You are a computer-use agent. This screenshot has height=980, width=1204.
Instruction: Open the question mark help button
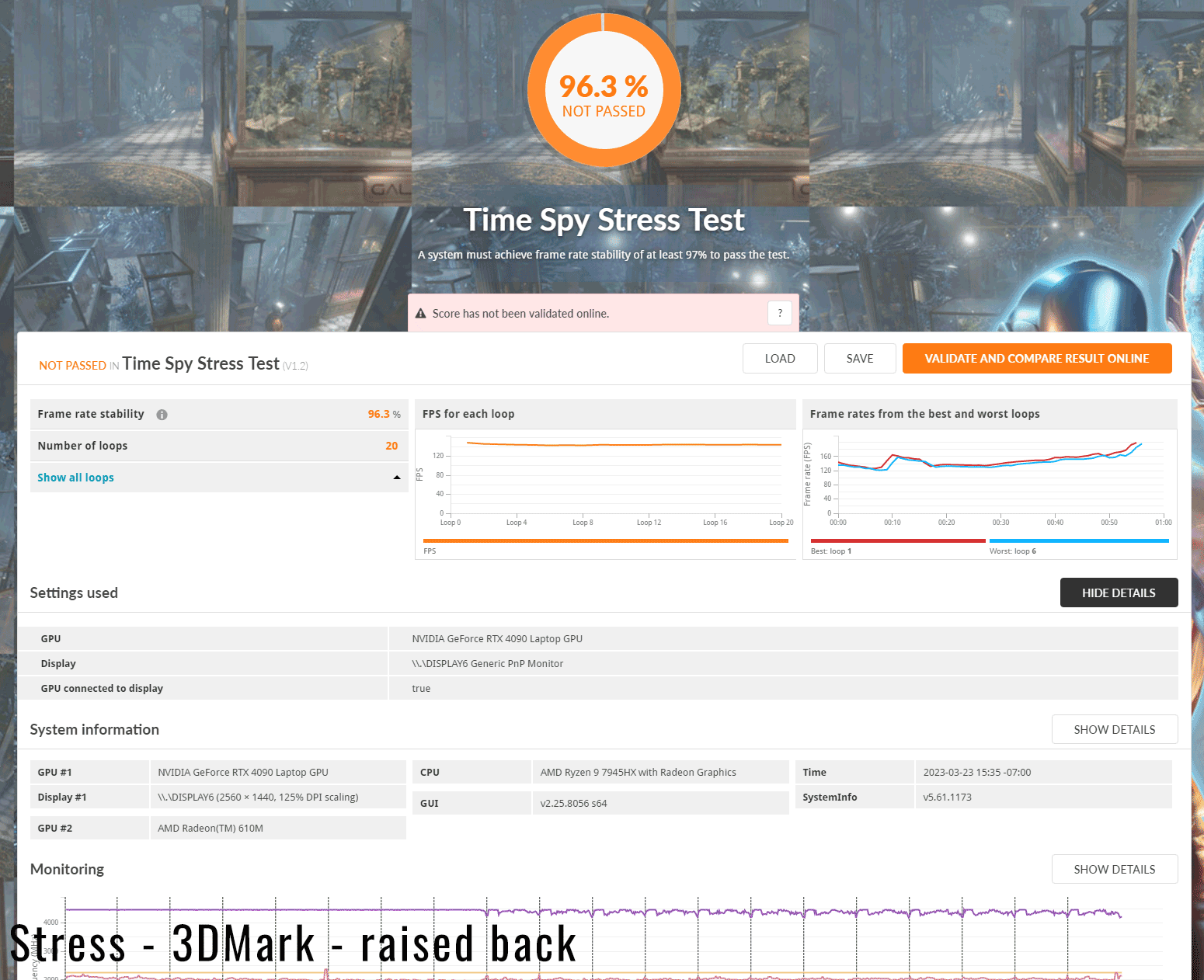780,313
